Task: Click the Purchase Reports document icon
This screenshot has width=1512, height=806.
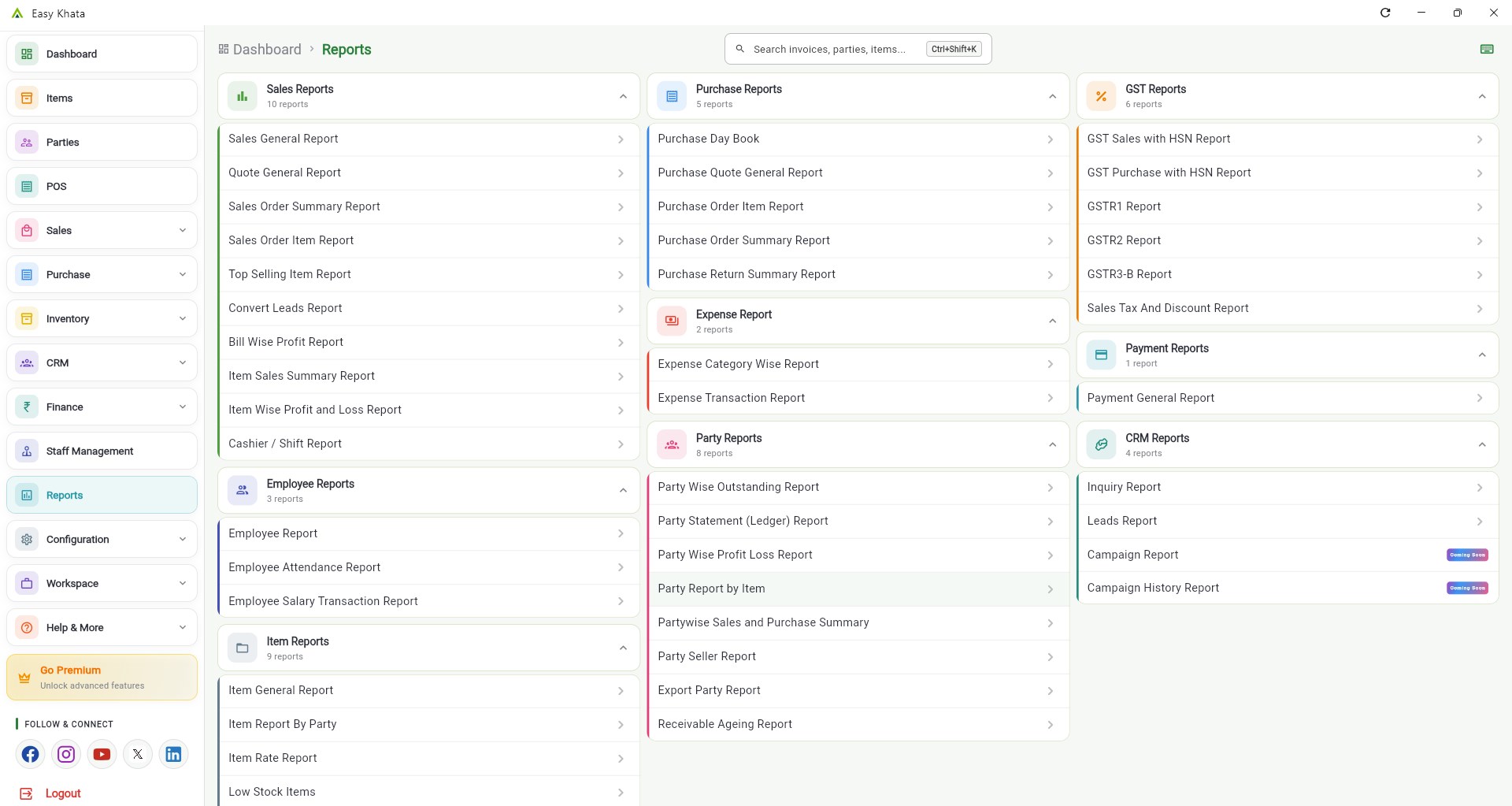Action: pyautogui.click(x=672, y=96)
